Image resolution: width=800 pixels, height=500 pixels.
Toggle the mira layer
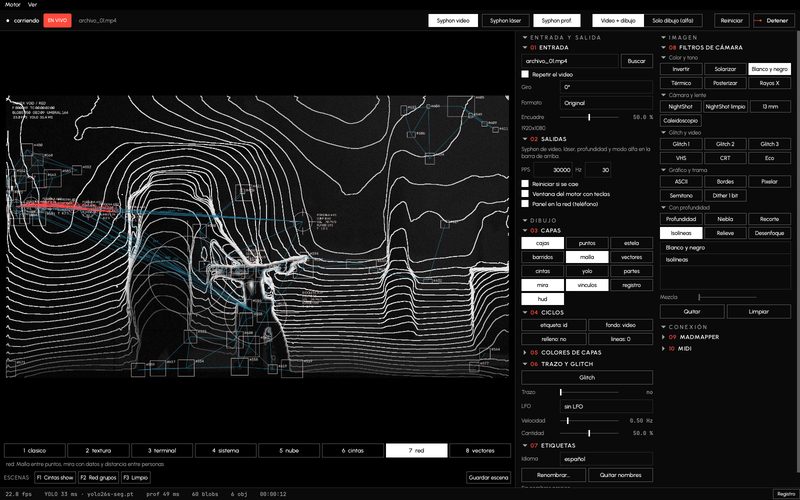542,285
